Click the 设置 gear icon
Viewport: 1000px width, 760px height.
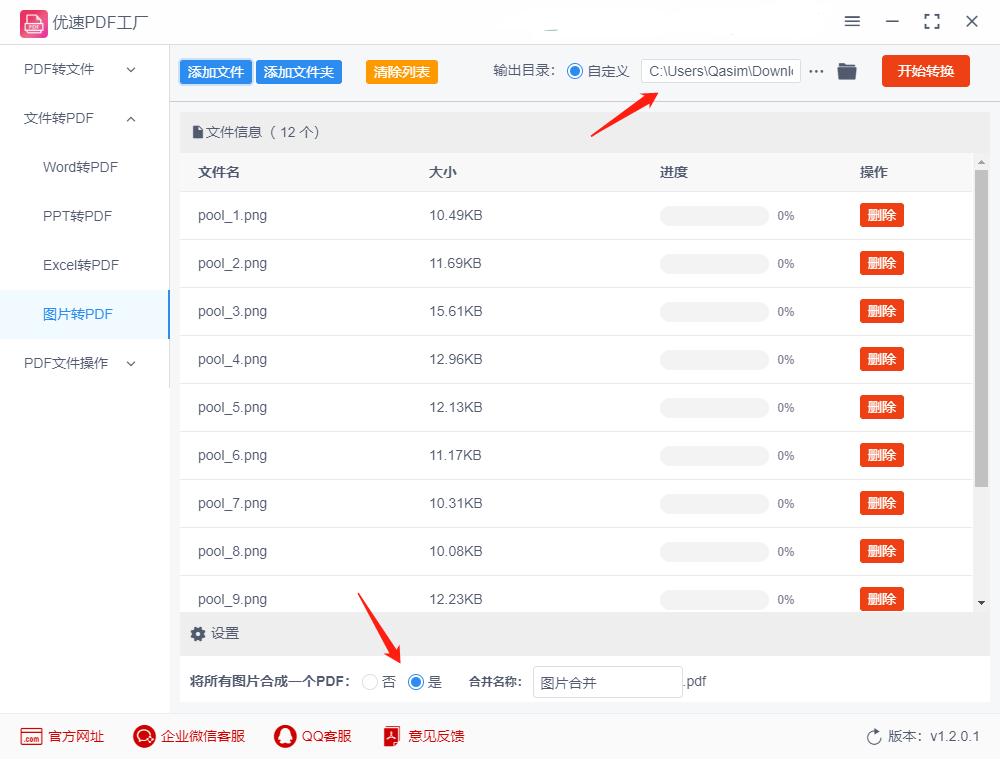point(198,633)
